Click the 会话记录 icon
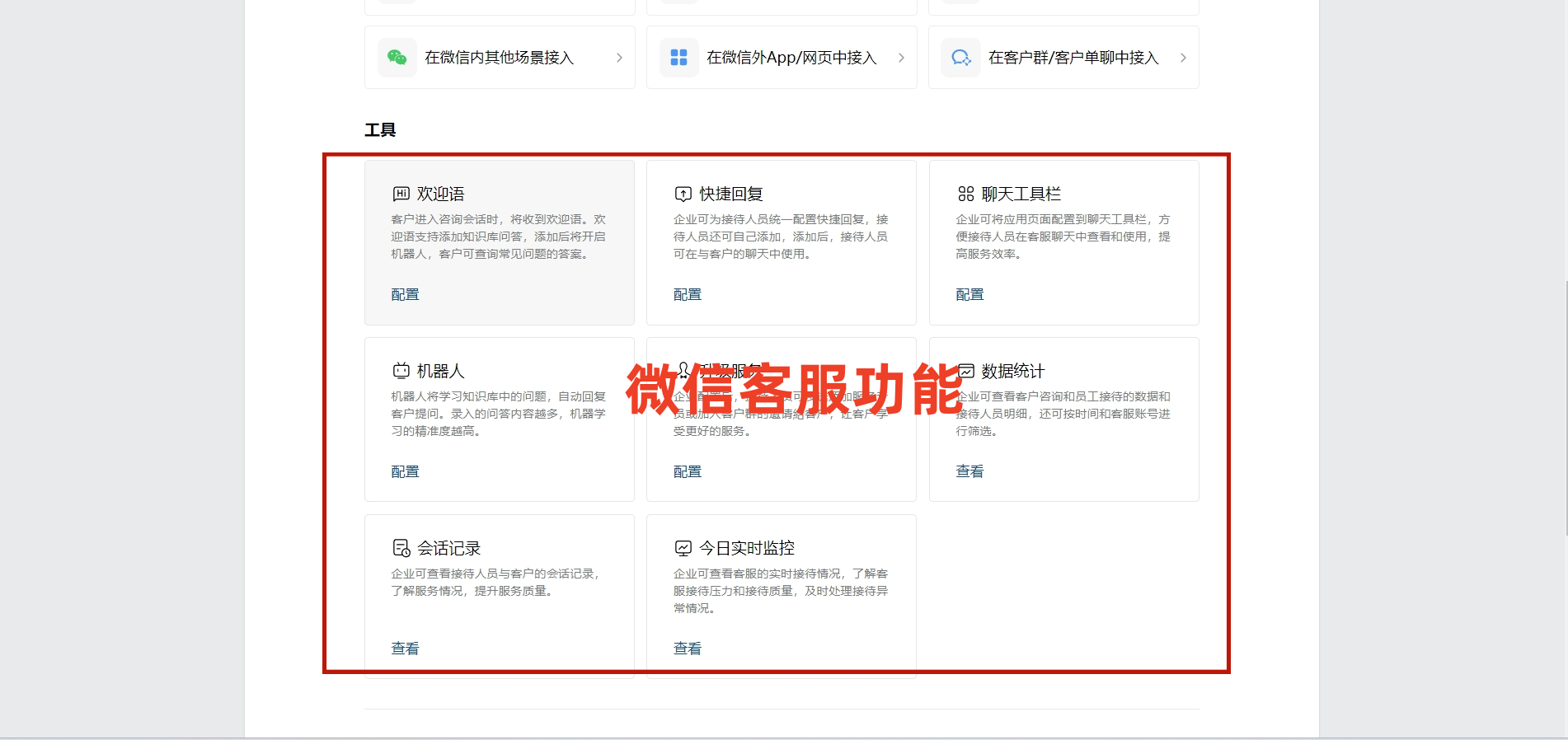Viewport: 1568px width, 740px height. 401,548
